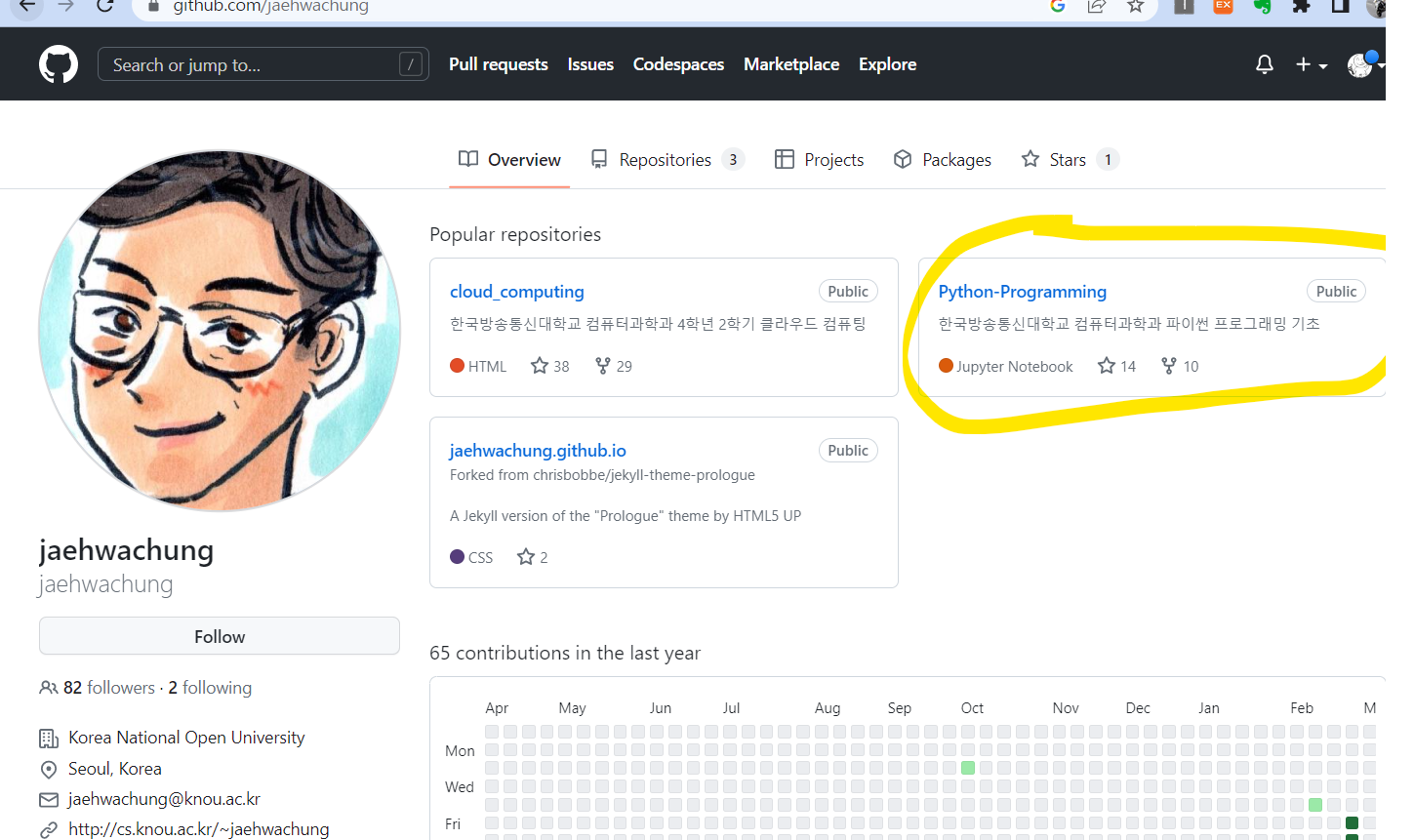The image size is (1414, 840).
Task: Click the share icon in address bar
Action: pyautogui.click(x=1097, y=7)
